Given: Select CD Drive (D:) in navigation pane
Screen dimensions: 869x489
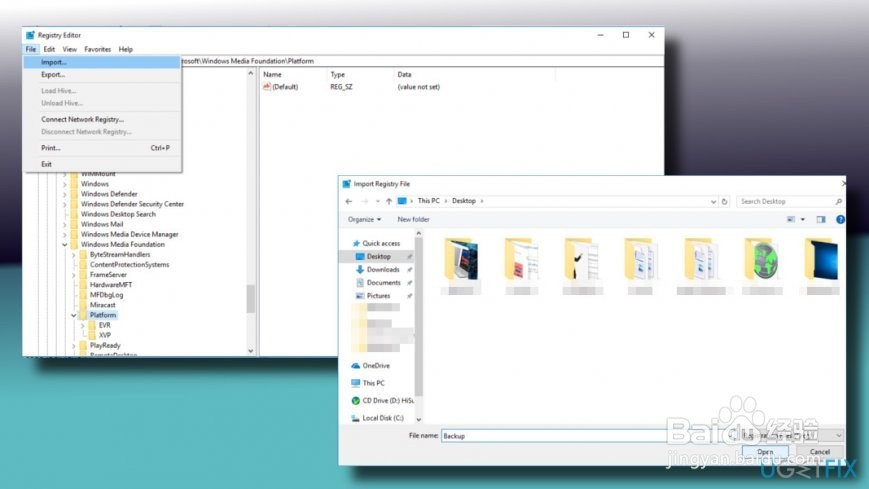Looking at the screenshot, I should coord(382,400).
